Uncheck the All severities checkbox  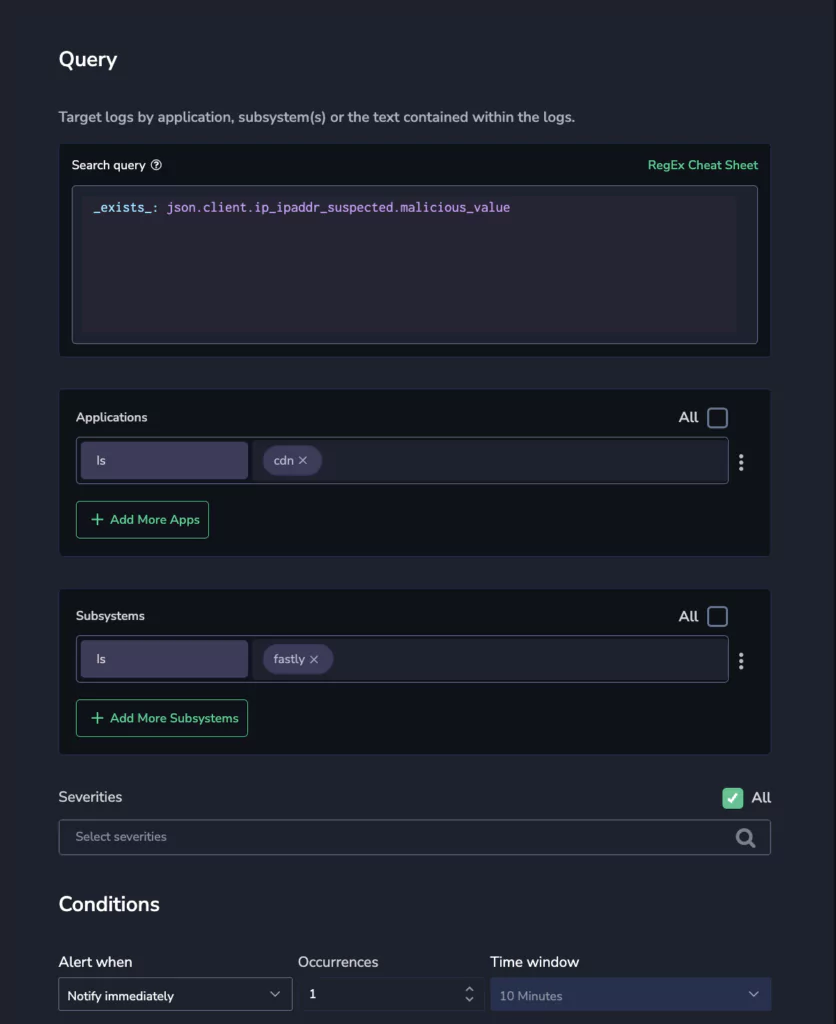point(733,798)
